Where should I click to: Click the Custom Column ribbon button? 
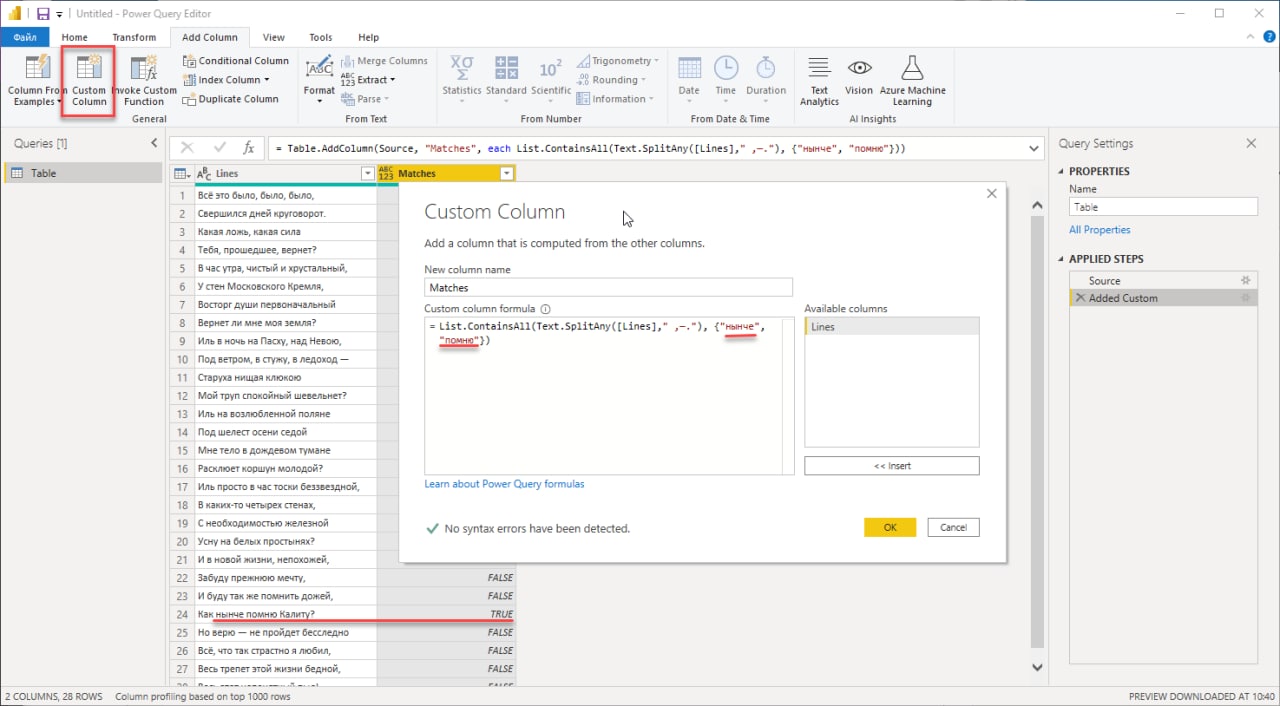click(89, 82)
